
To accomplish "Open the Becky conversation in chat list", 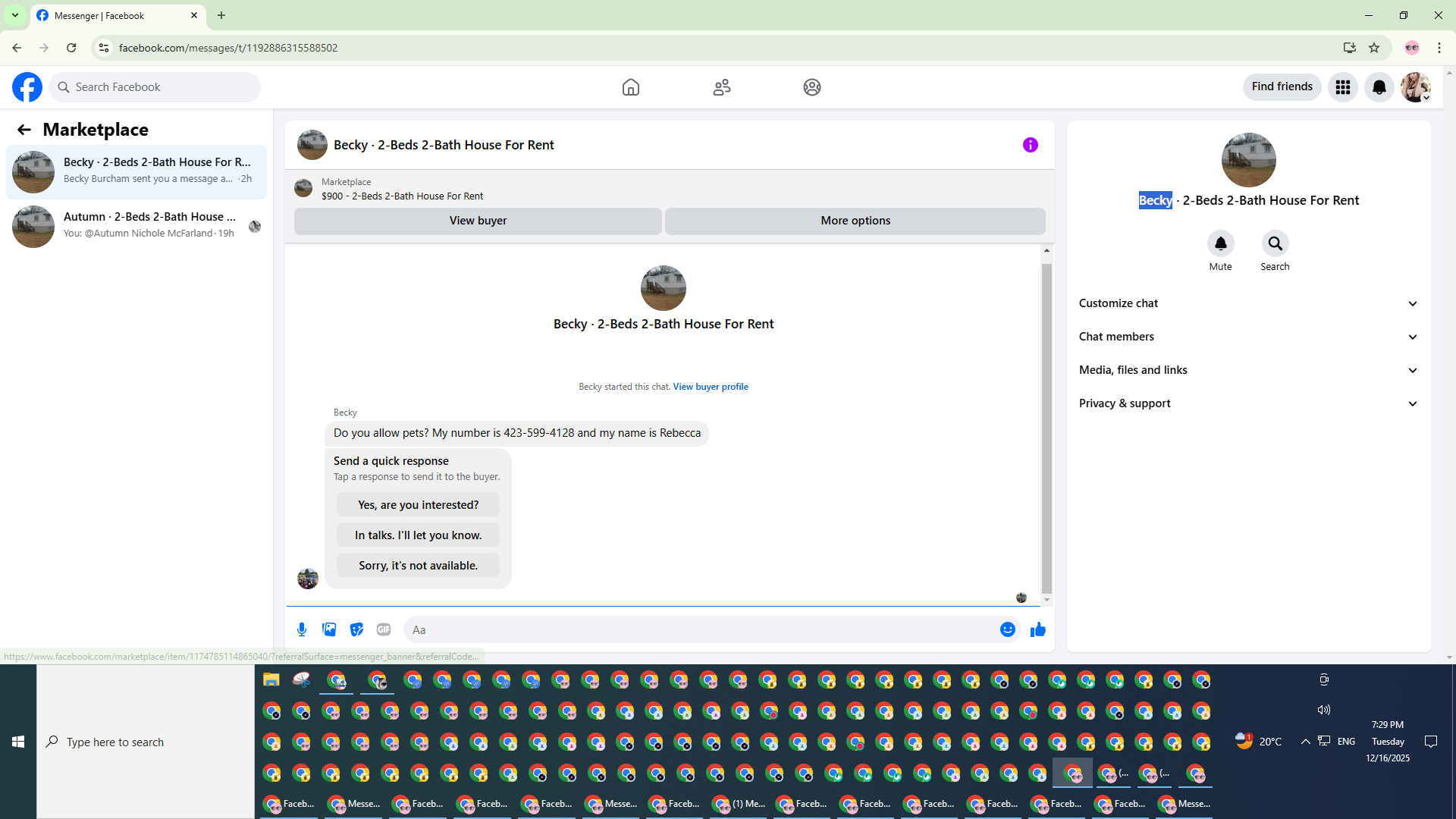I will tap(136, 172).
